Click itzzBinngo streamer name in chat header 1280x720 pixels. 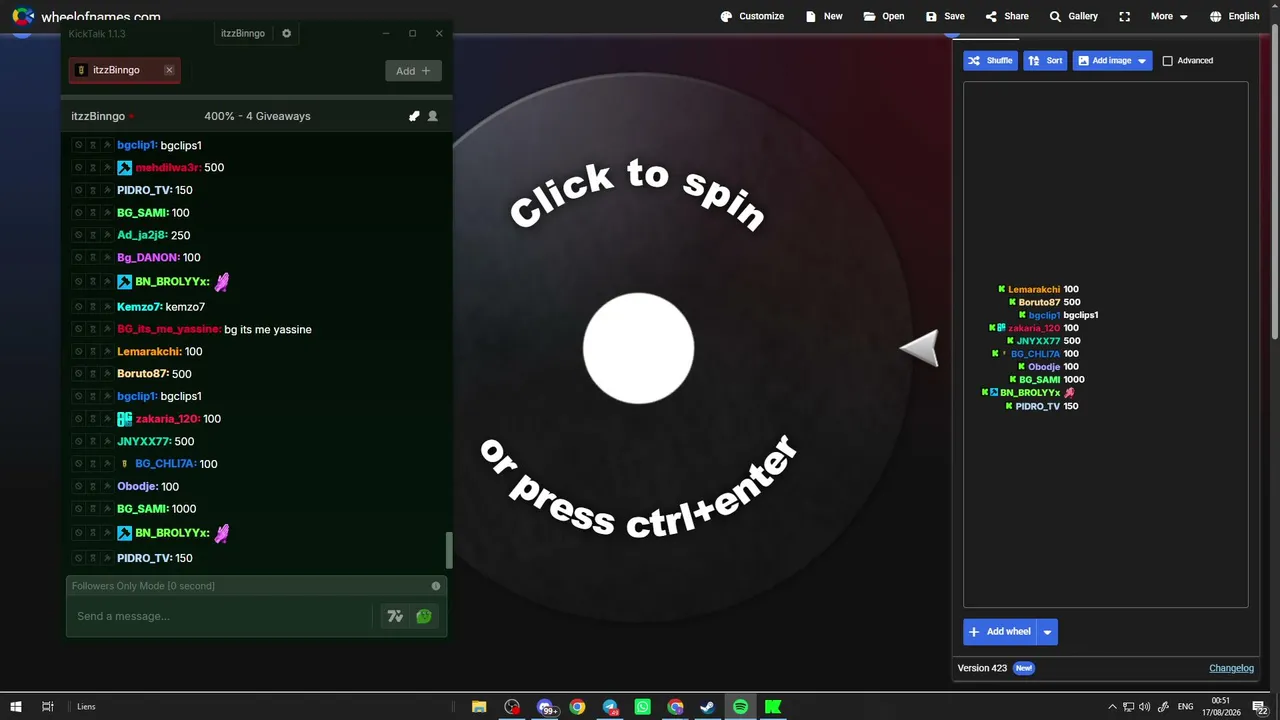coord(98,116)
